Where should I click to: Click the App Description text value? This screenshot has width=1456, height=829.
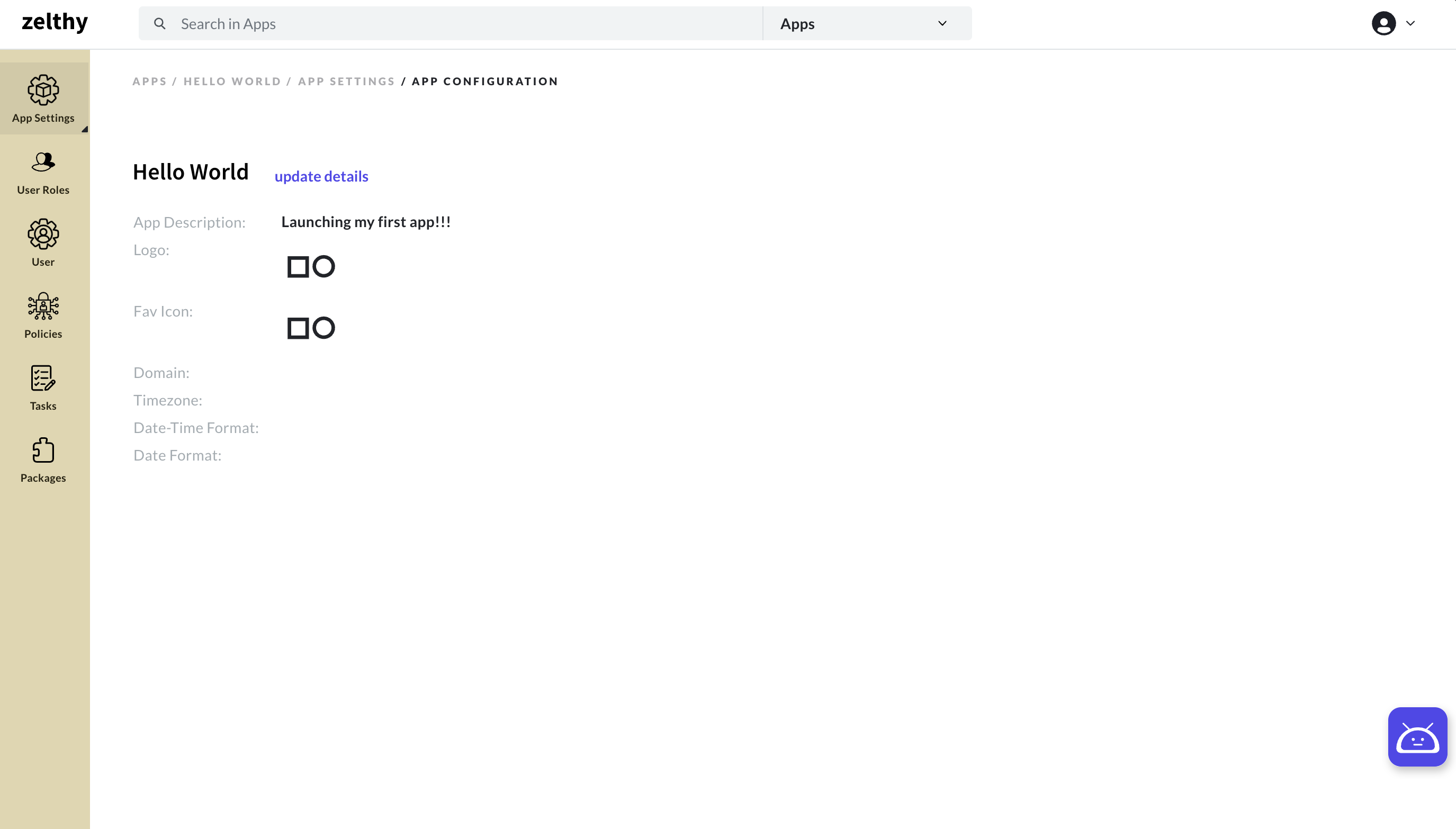(366, 222)
